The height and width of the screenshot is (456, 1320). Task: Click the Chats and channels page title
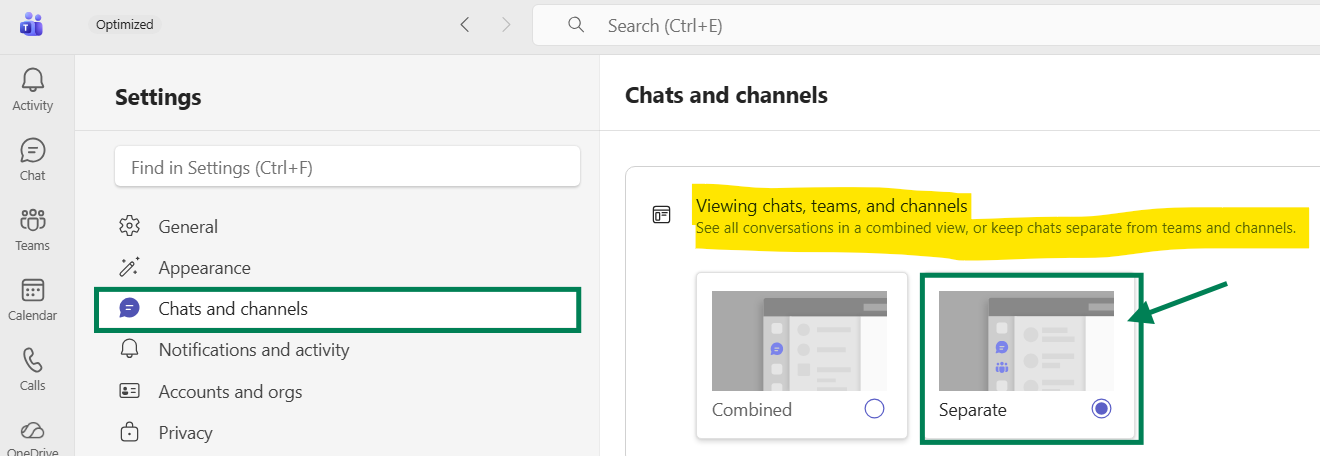[x=726, y=95]
